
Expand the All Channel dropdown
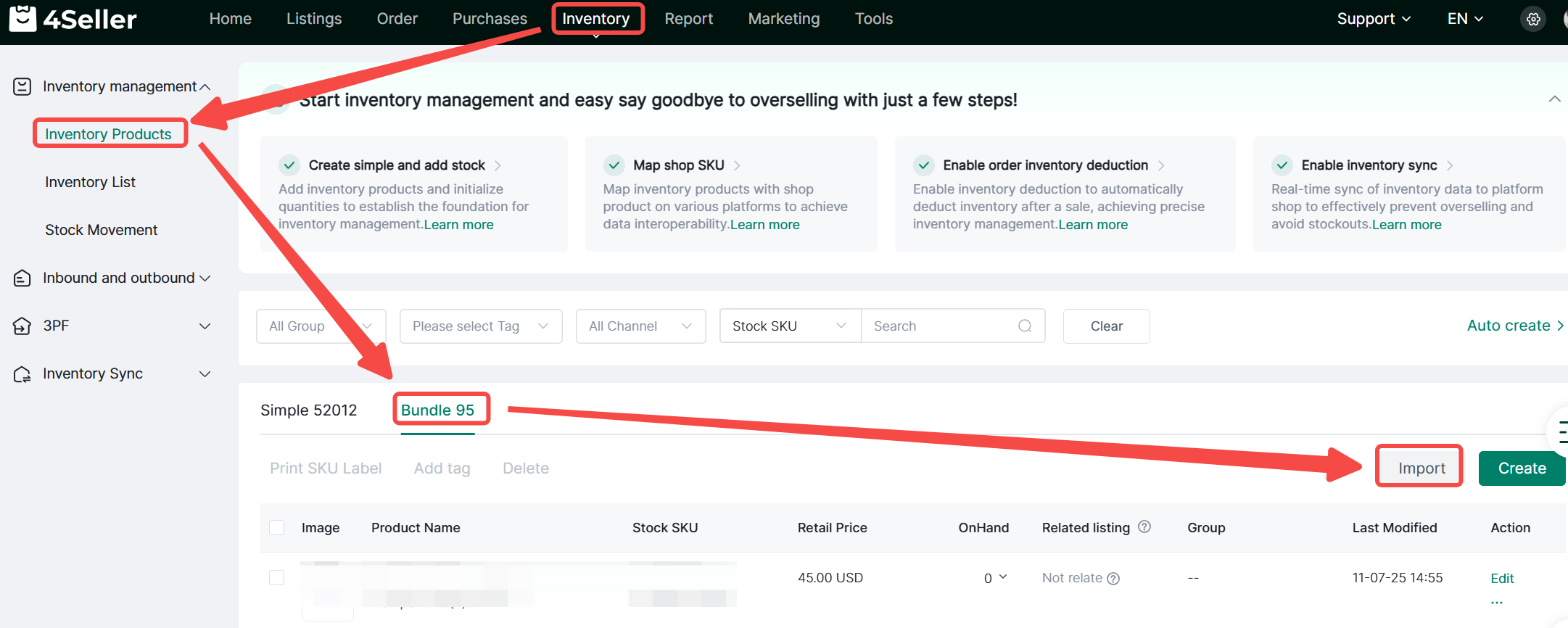click(640, 326)
